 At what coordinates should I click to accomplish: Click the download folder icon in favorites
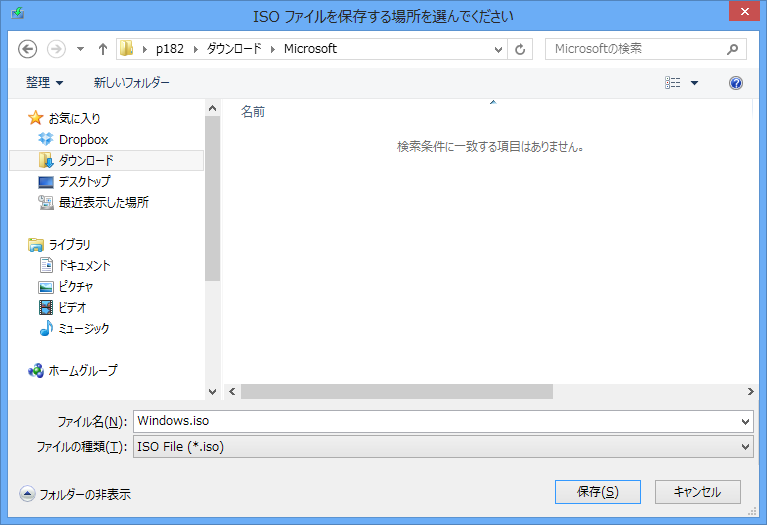[45, 160]
